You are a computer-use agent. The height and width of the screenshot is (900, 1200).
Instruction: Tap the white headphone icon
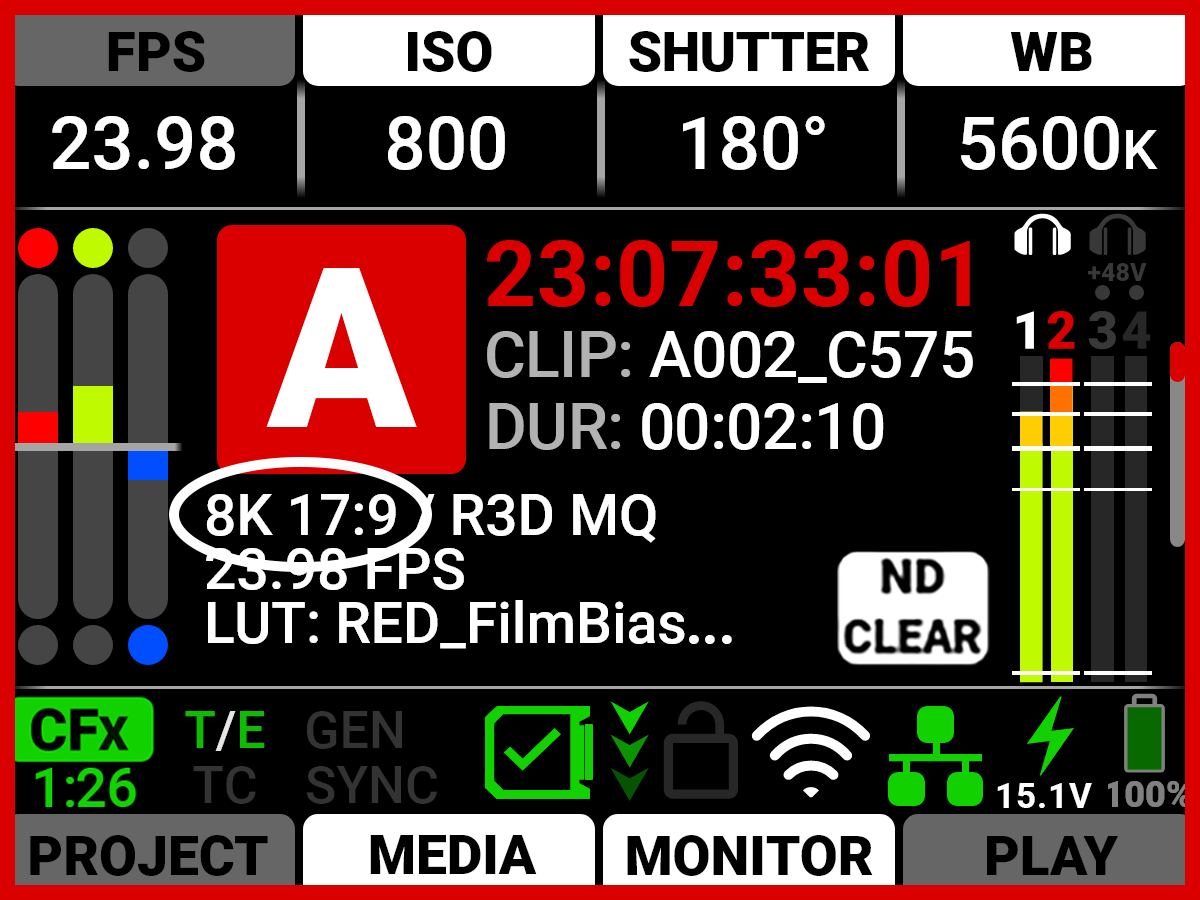tap(1043, 235)
